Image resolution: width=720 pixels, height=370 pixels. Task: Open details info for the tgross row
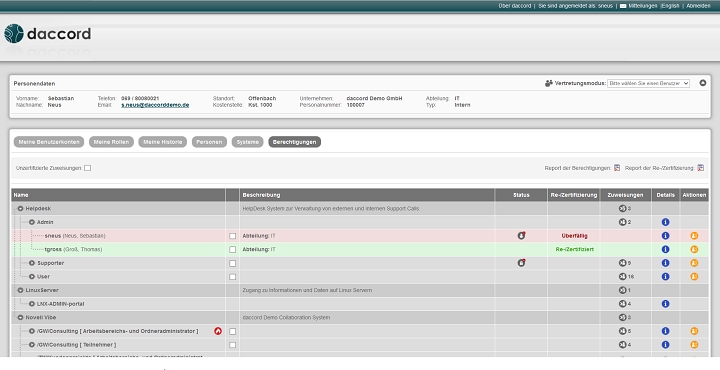click(665, 250)
